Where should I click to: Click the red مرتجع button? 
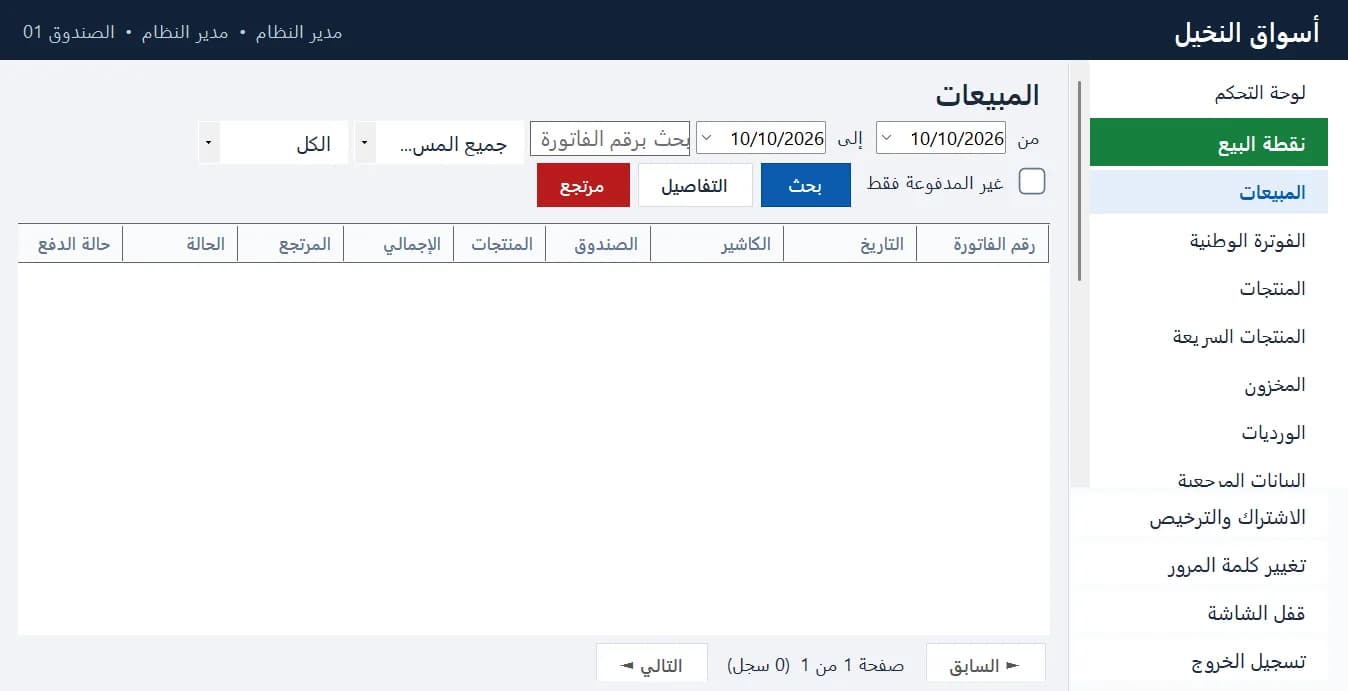coord(583,186)
